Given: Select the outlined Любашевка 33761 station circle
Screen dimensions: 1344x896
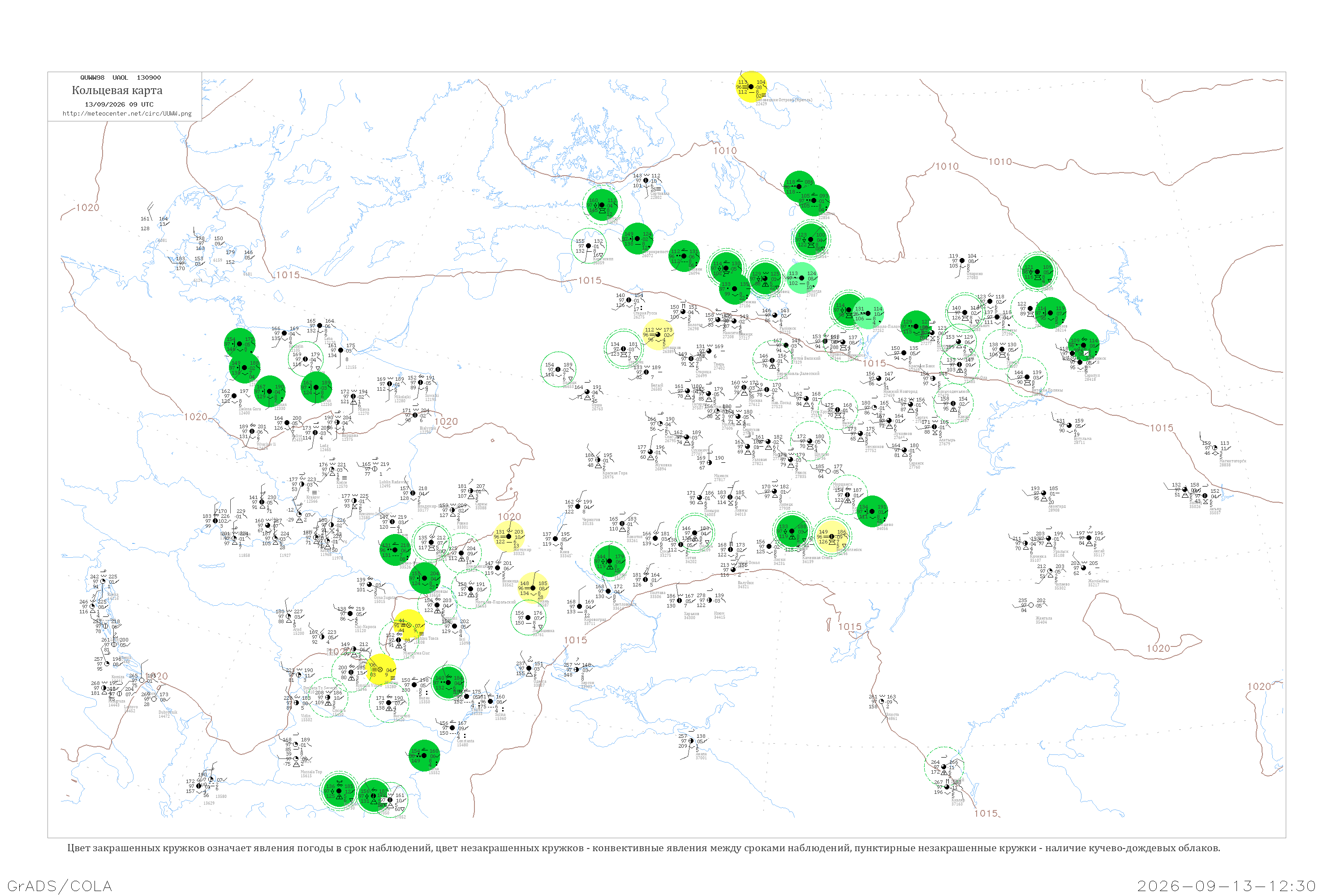Looking at the screenshot, I should point(528,618).
